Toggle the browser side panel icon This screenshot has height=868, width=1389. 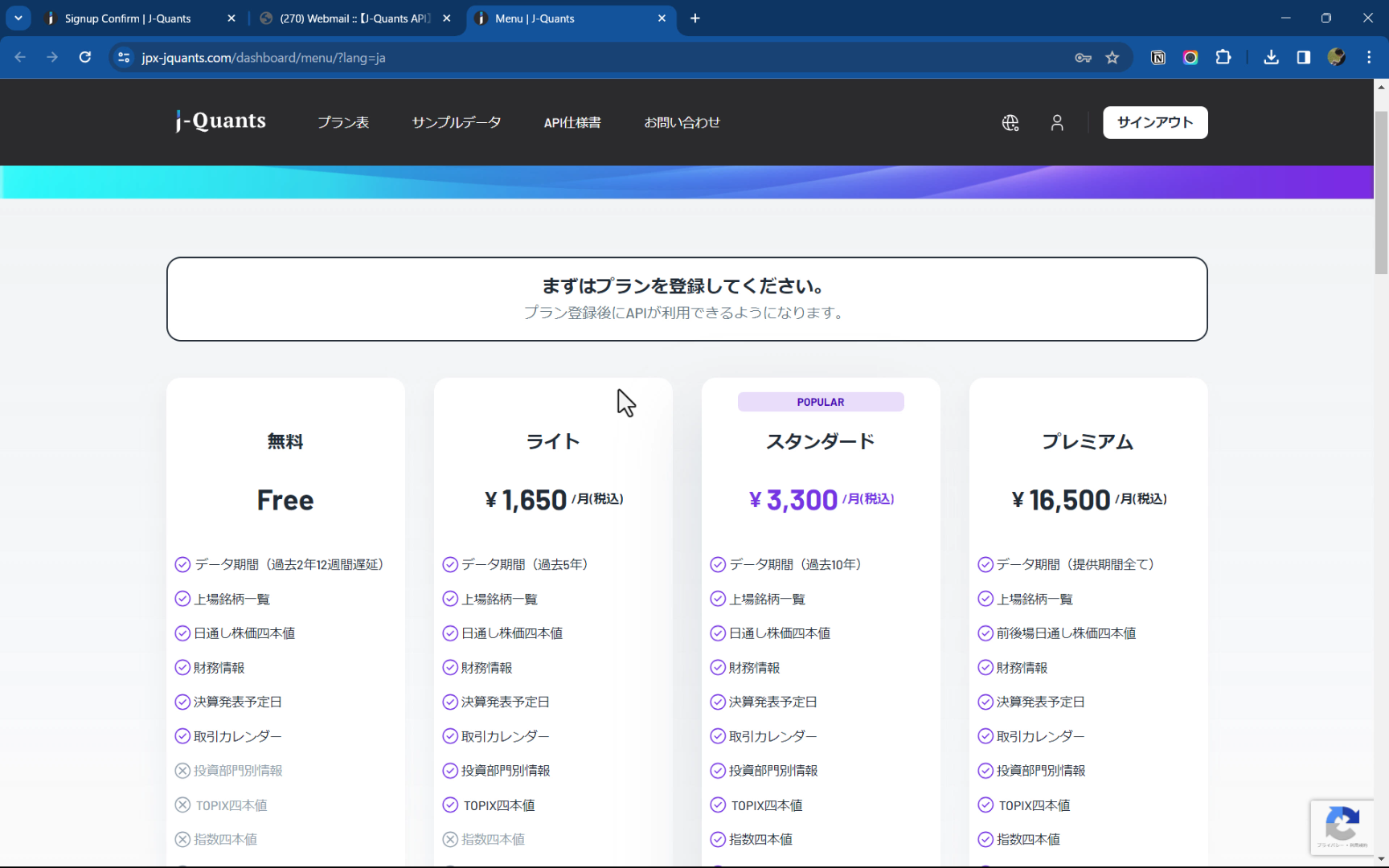pyautogui.click(x=1304, y=57)
